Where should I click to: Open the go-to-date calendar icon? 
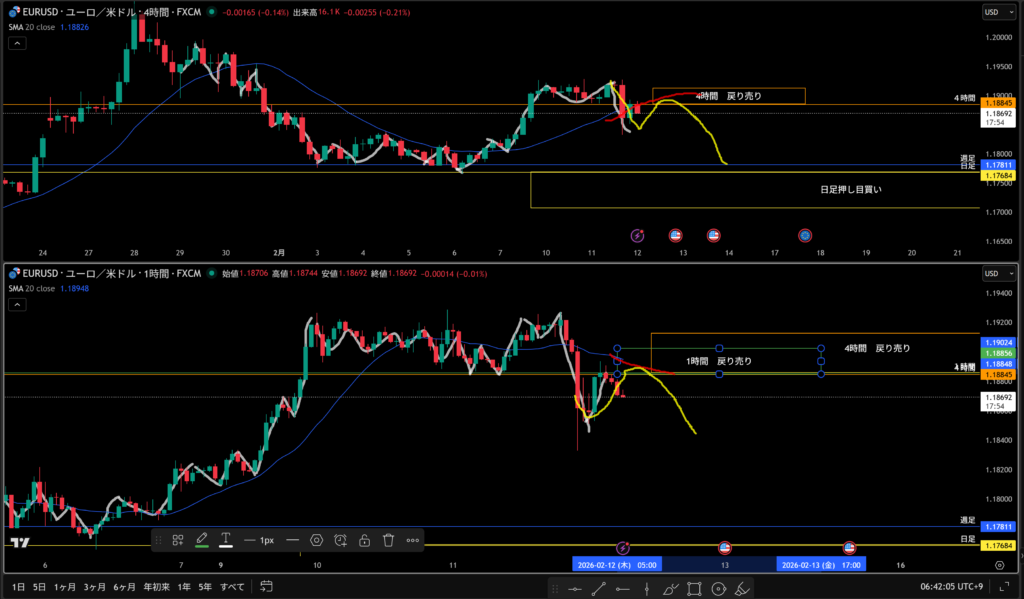click(x=267, y=586)
